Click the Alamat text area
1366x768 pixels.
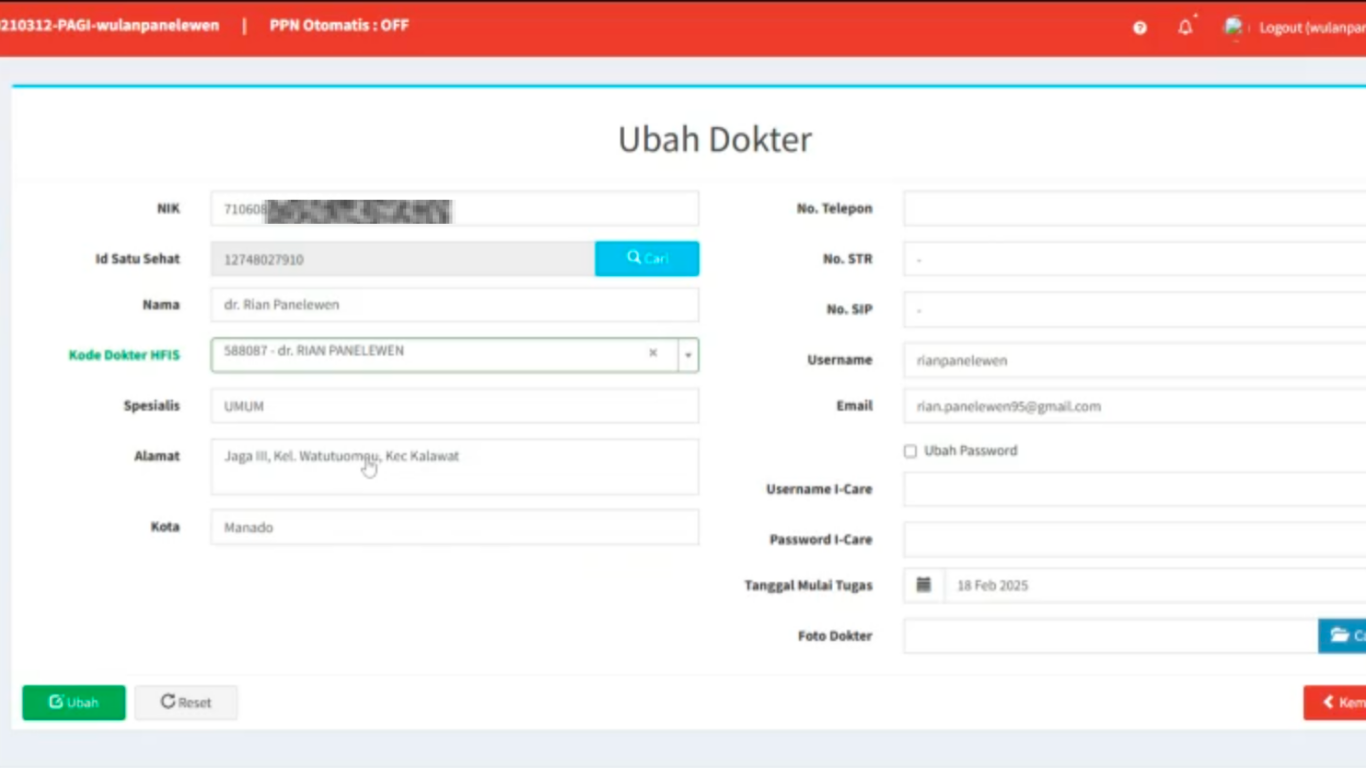click(x=454, y=467)
